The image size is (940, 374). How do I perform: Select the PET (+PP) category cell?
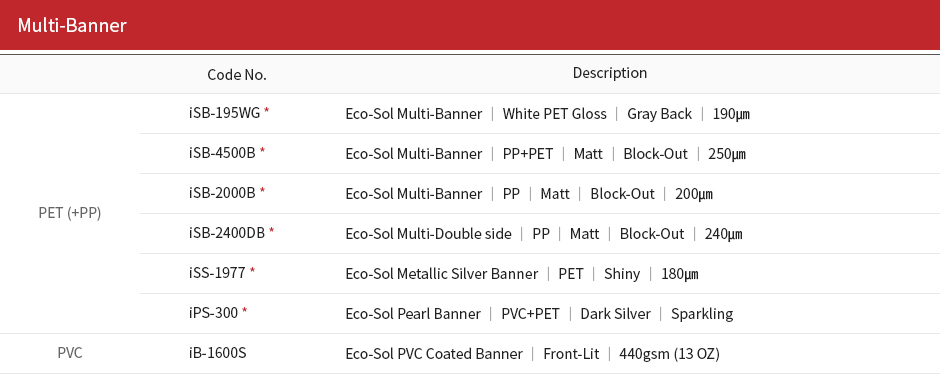coord(70,213)
